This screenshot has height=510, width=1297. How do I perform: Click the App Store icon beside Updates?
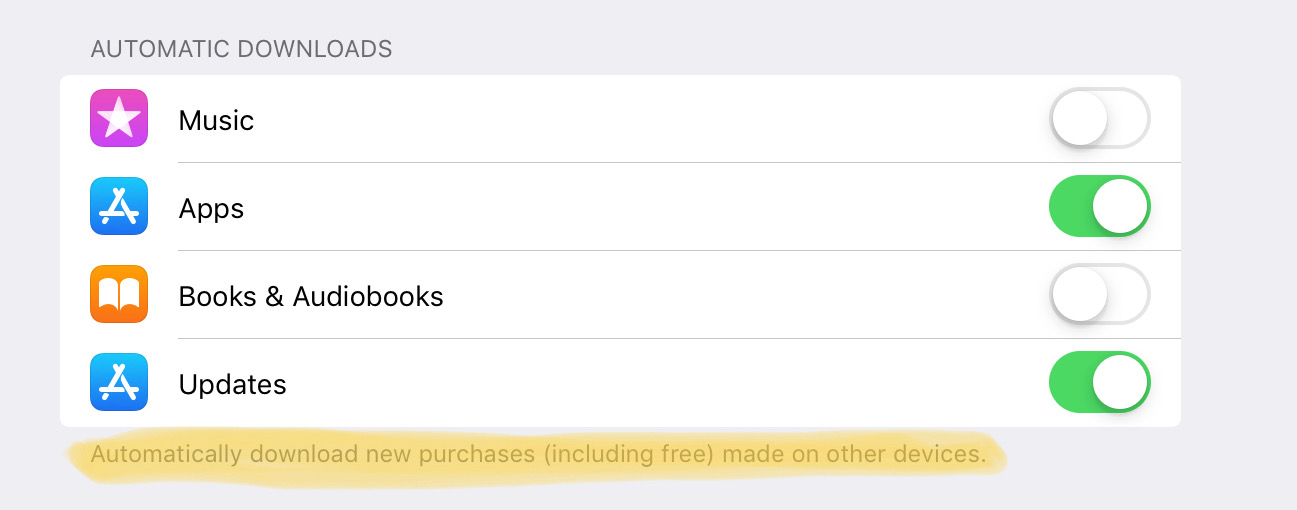coord(119,383)
